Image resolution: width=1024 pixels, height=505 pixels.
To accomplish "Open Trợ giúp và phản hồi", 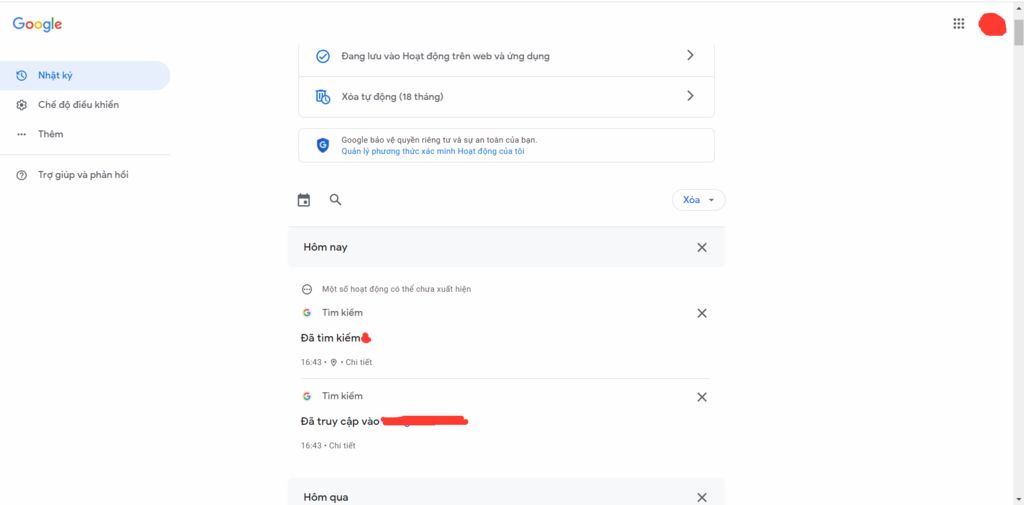I will tap(85, 175).
